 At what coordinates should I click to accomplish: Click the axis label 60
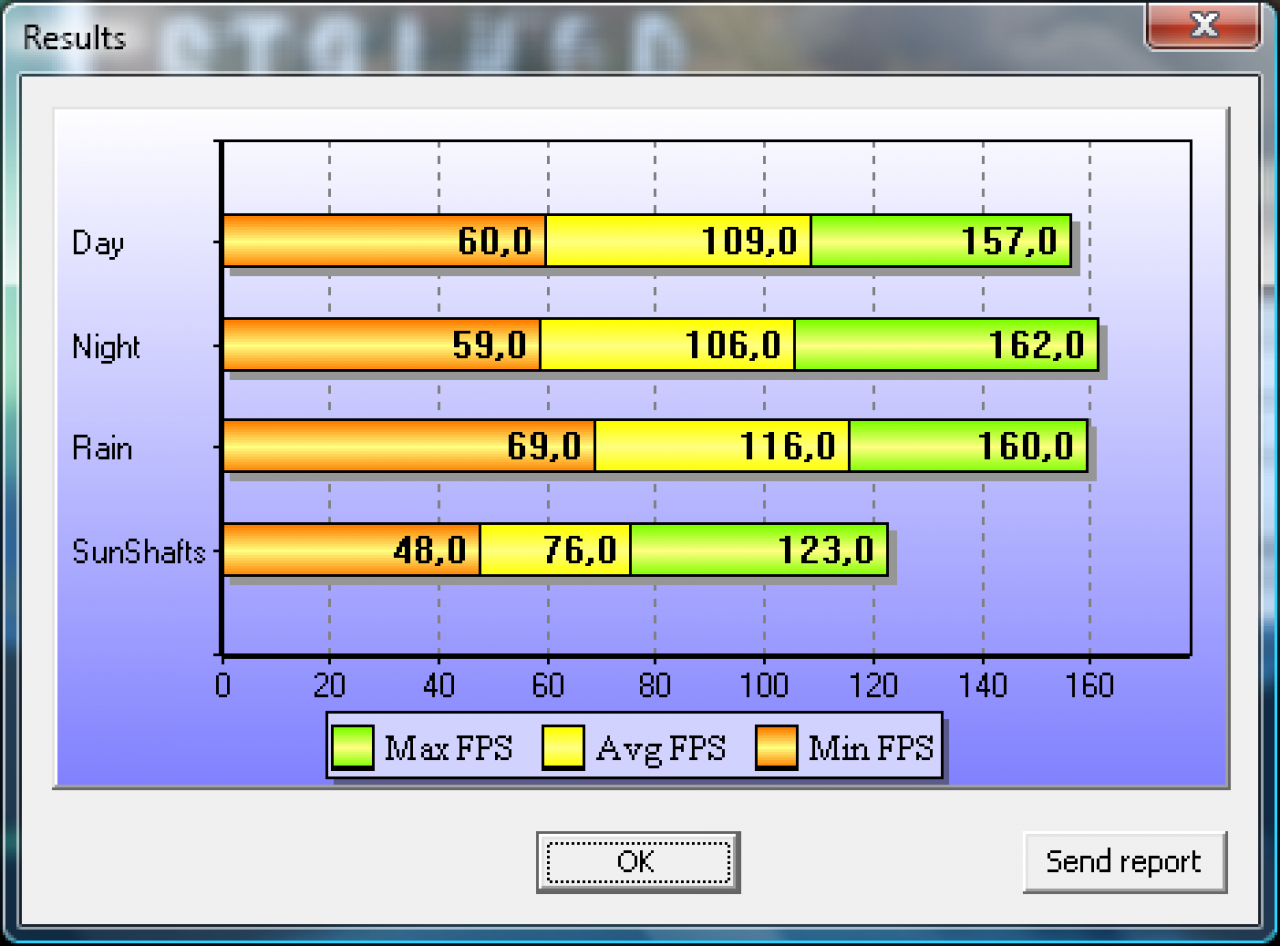548,686
